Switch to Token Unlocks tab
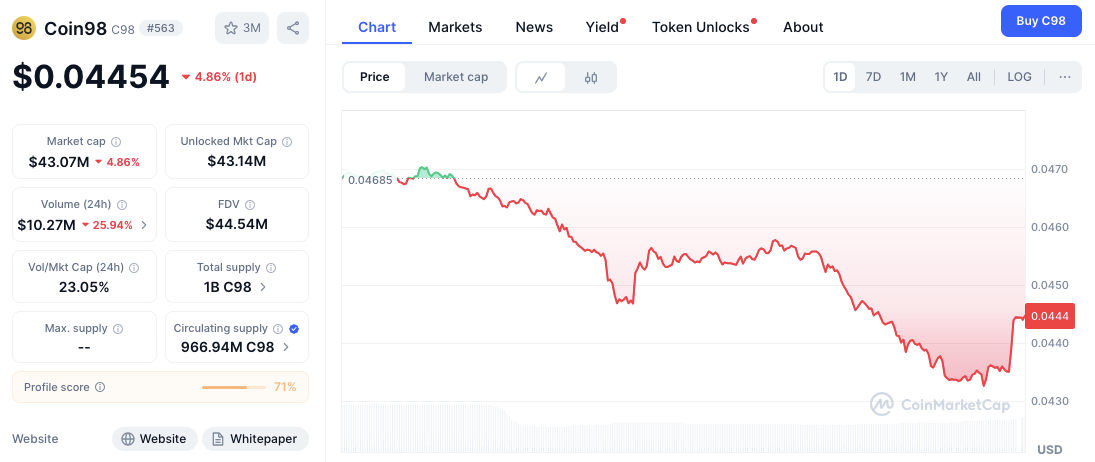This screenshot has height=462, width=1095. pos(700,27)
